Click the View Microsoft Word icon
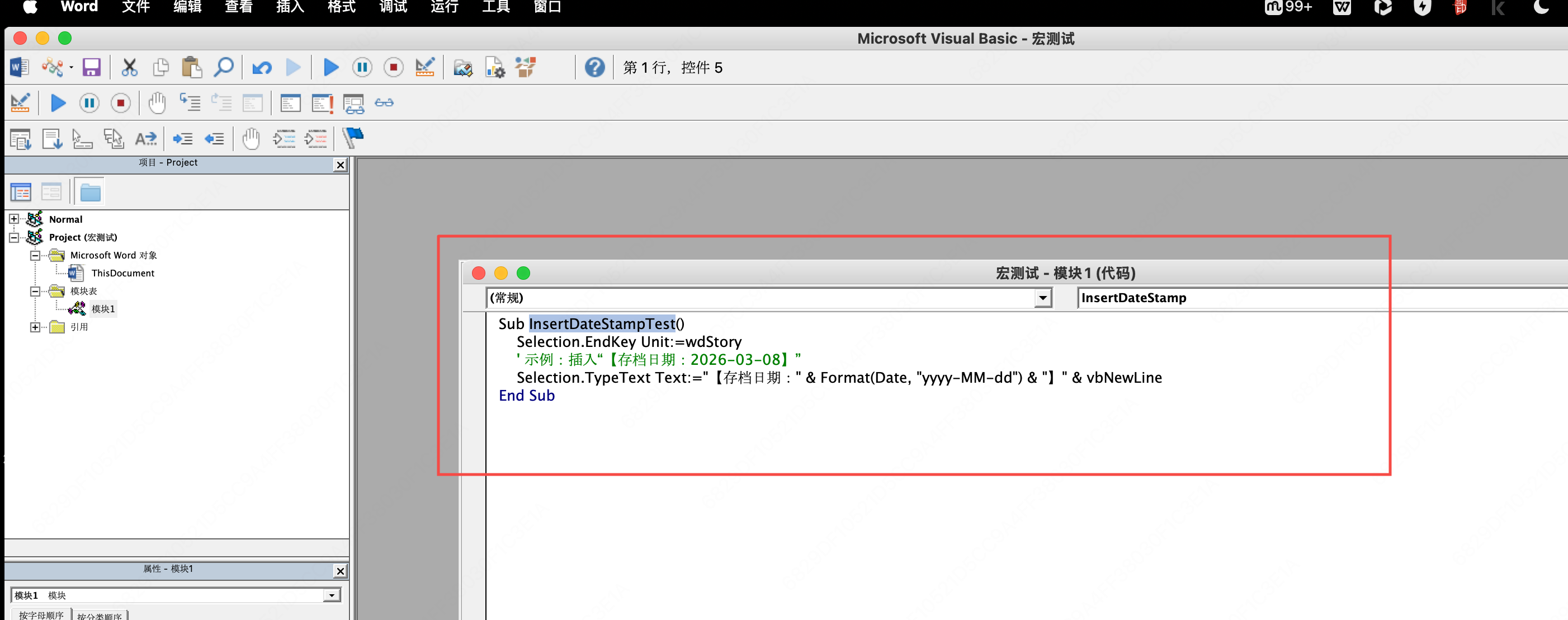Image resolution: width=1568 pixels, height=620 pixels. [20, 67]
